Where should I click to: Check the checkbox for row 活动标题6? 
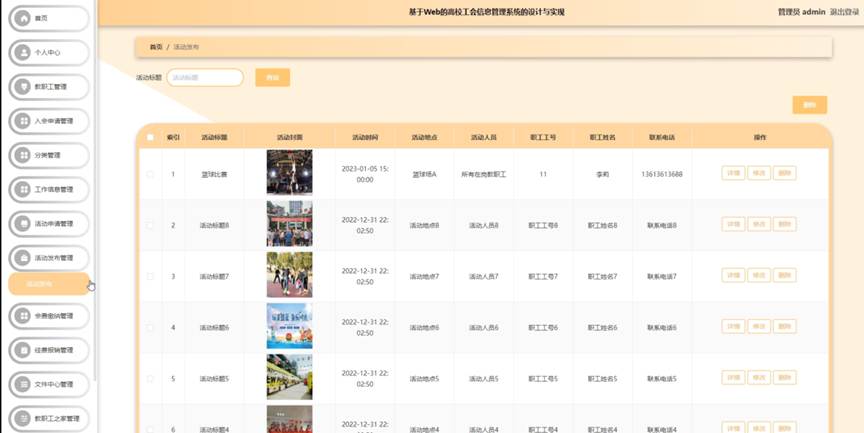click(150, 327)
